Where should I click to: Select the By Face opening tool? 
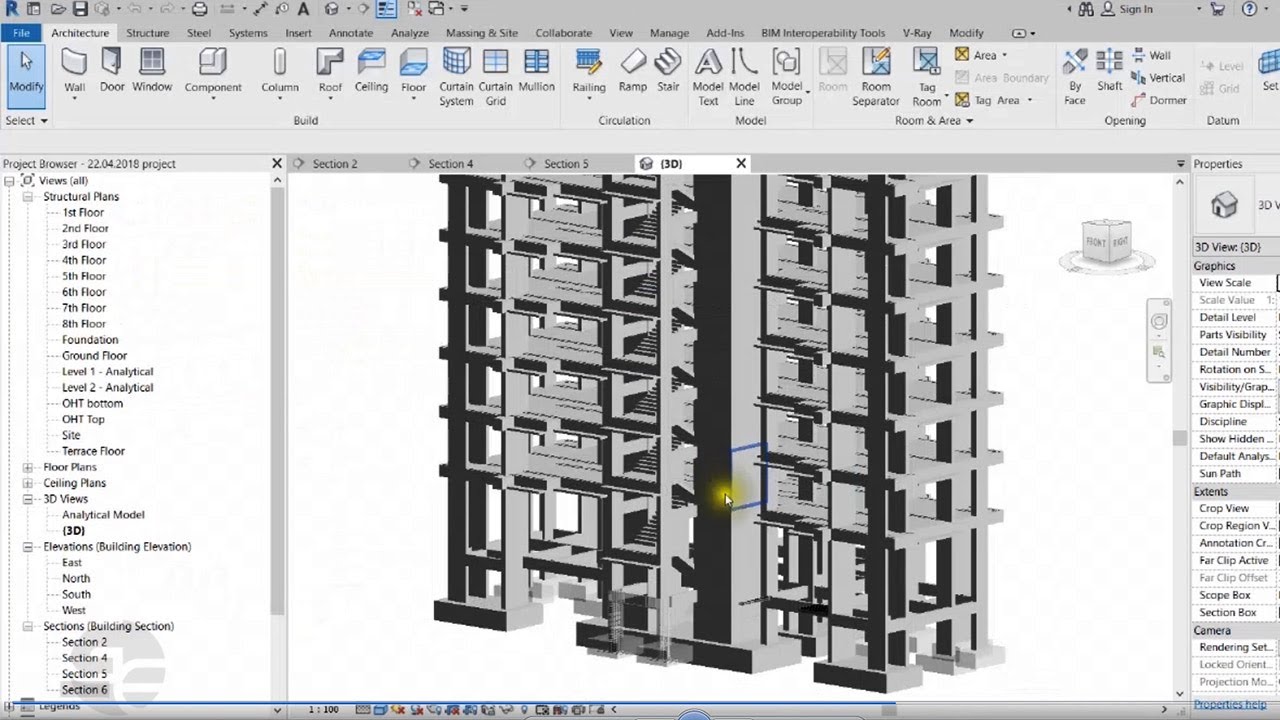pyautogui.click(x=1075, y=77)
